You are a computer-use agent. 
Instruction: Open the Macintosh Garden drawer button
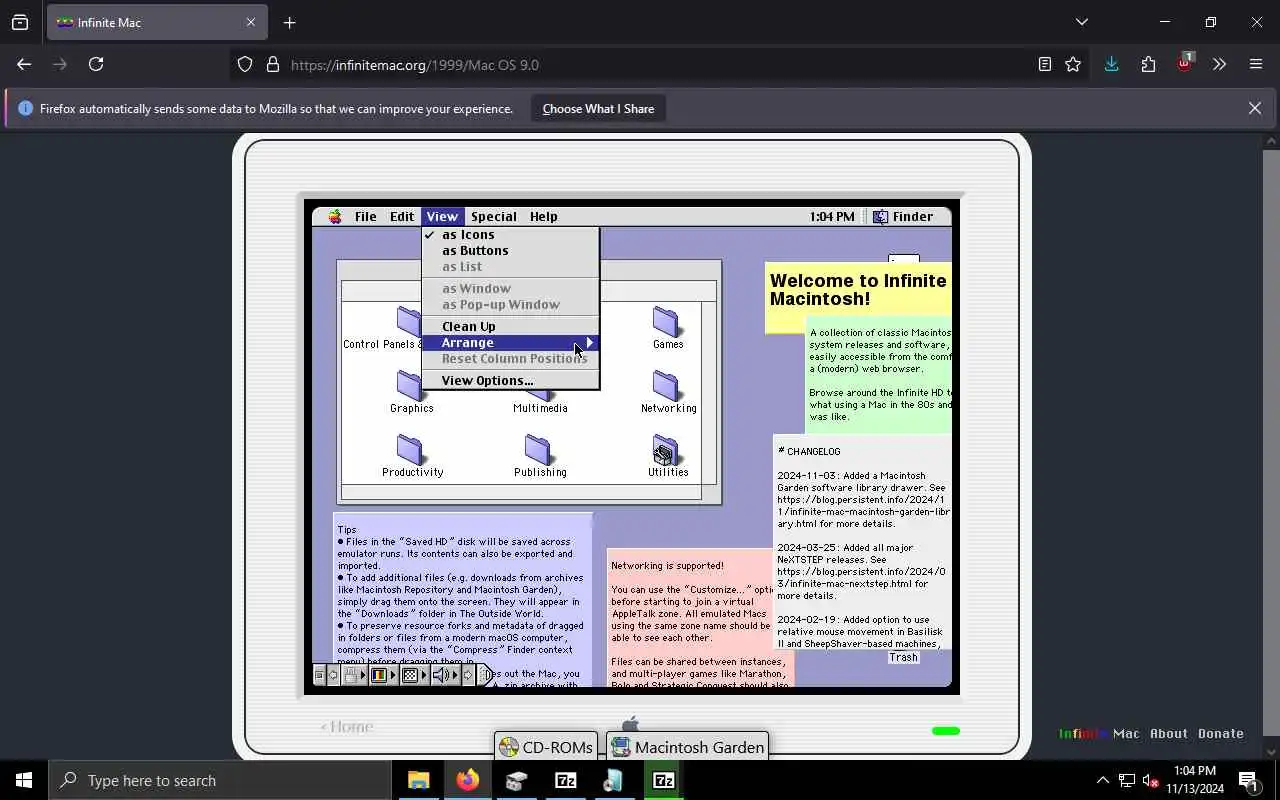click(688, 747)
